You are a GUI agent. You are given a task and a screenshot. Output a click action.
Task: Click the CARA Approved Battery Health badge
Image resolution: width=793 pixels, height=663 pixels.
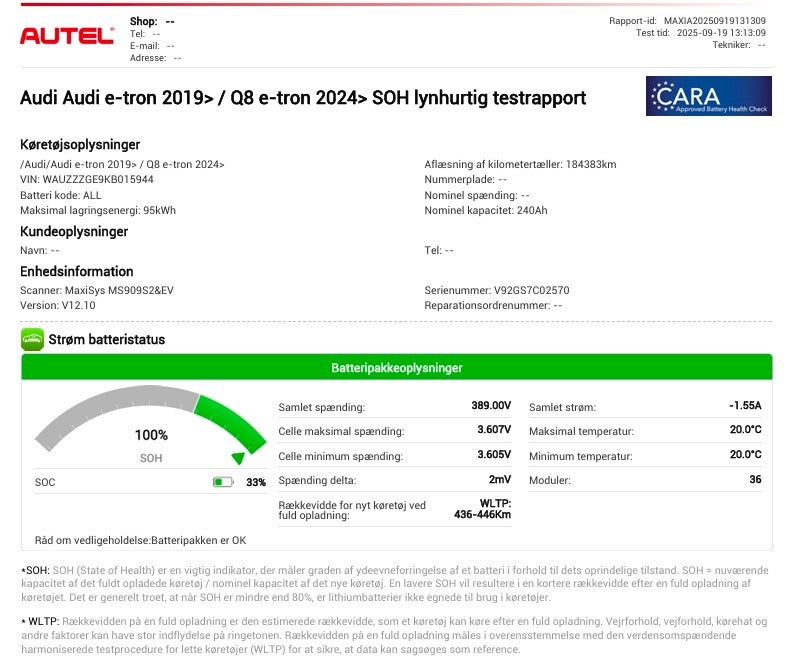point(708,96)
